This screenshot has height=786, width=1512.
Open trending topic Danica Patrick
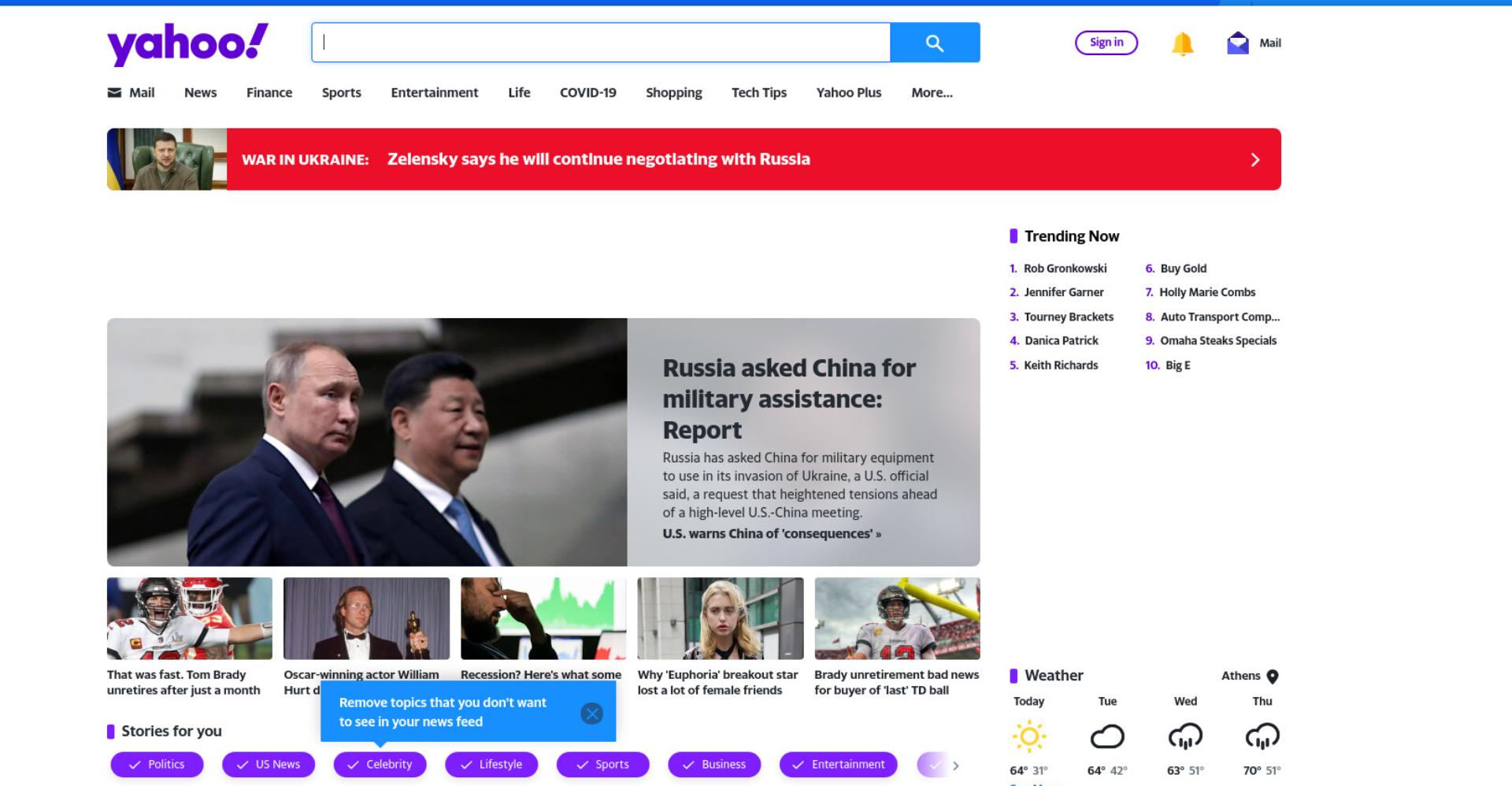1062,341
